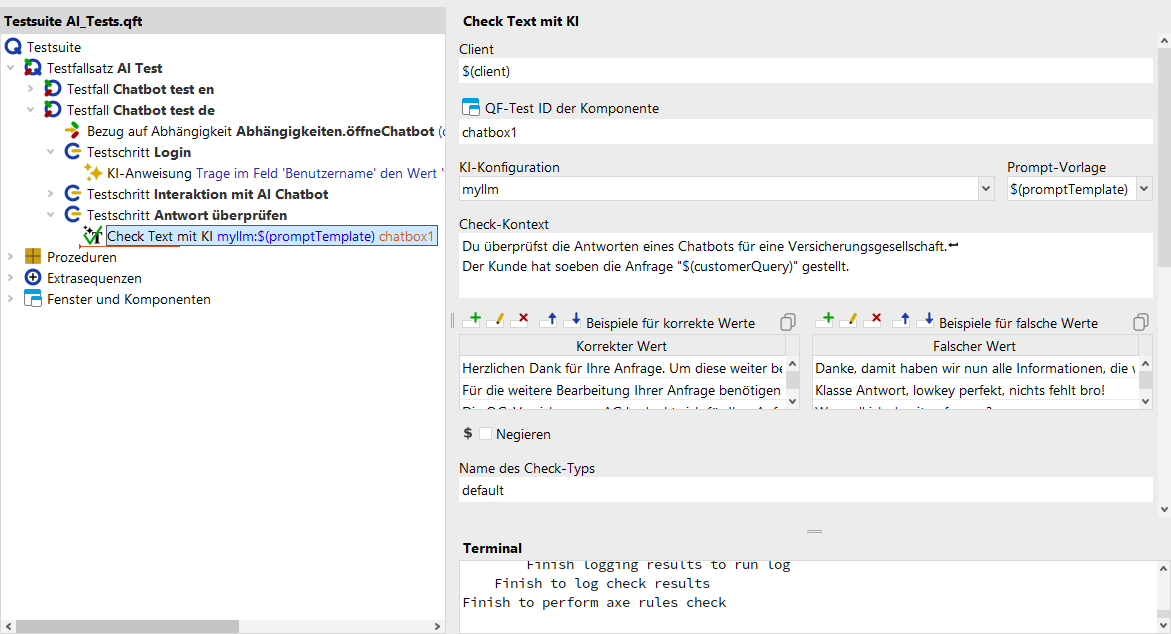Collapse Testschritt Antwort überprüfen node

coord(50,214)
